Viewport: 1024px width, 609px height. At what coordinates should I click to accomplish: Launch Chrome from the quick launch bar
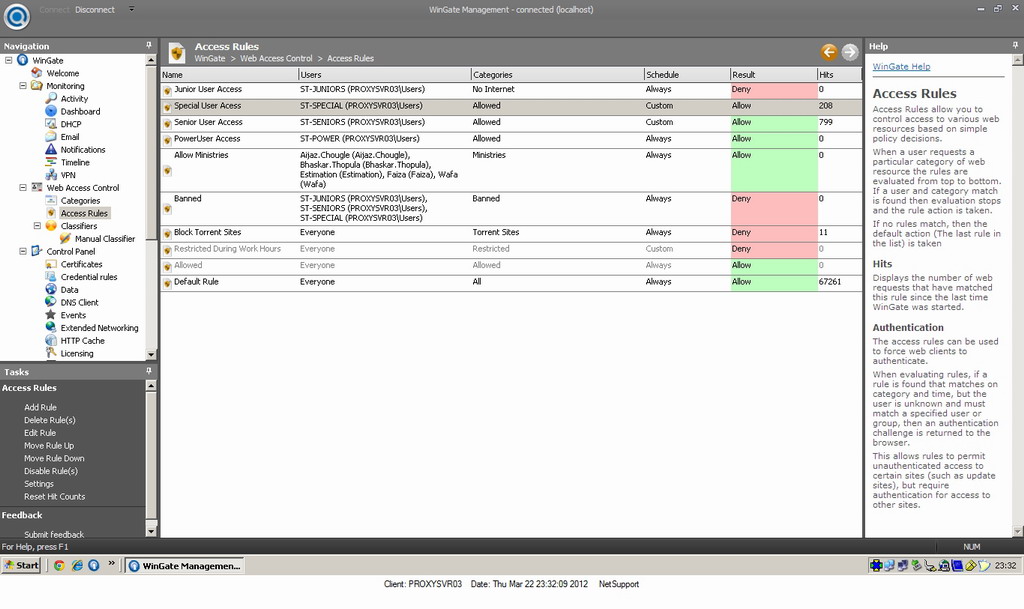click(x=59, y=565)
